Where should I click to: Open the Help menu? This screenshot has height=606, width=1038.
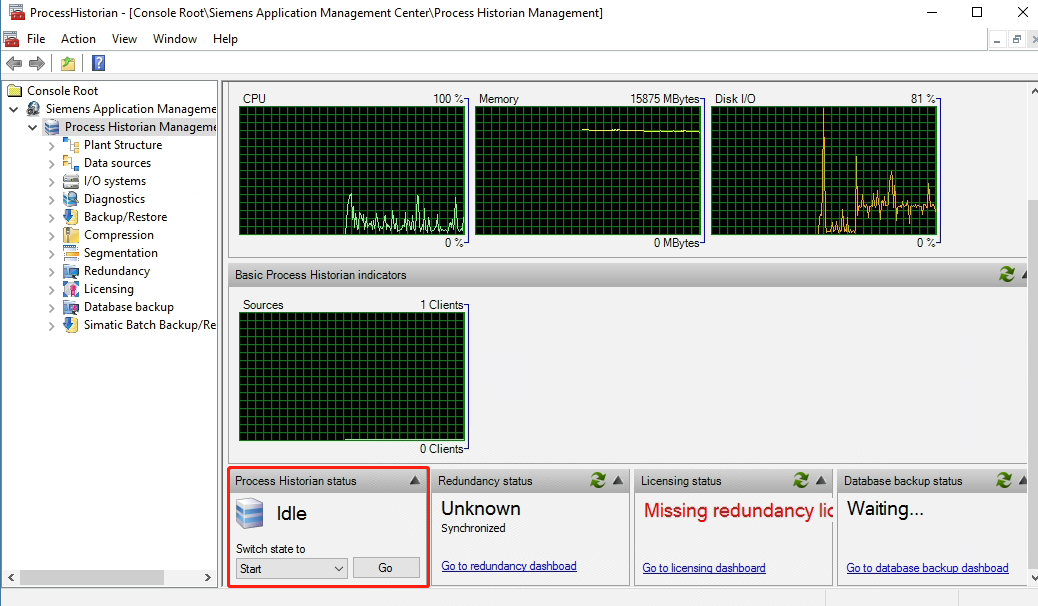click(x=225, y=39)
